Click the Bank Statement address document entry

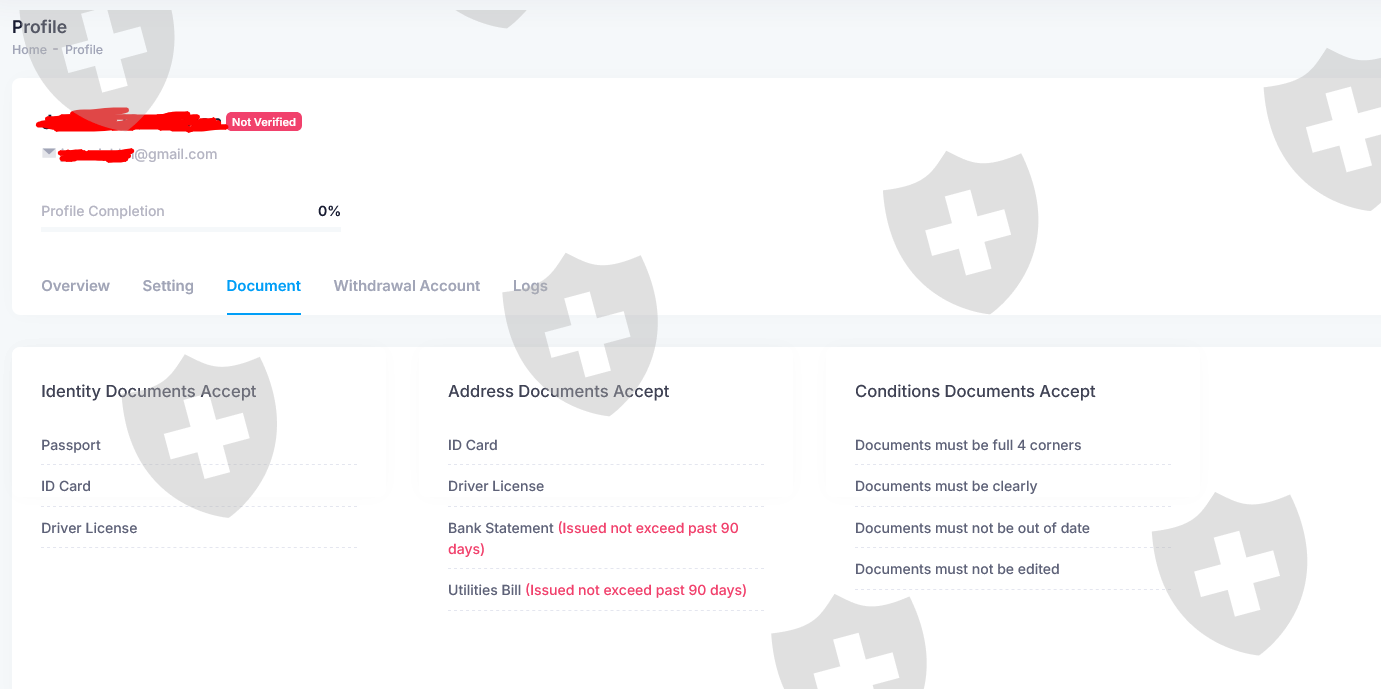[501, 528]
